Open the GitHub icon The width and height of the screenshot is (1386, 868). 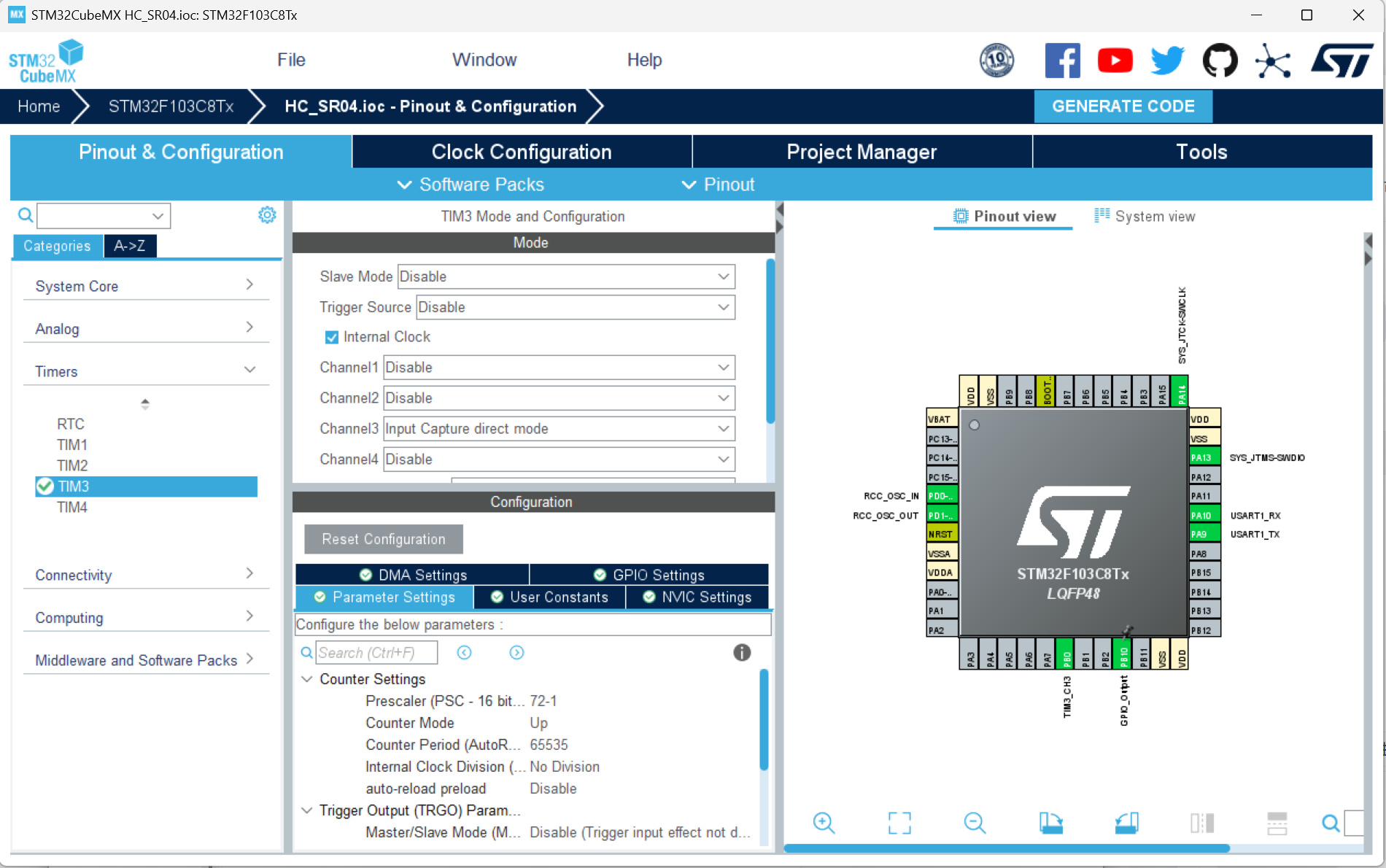pyautogui.click(x=1220, y=61)
